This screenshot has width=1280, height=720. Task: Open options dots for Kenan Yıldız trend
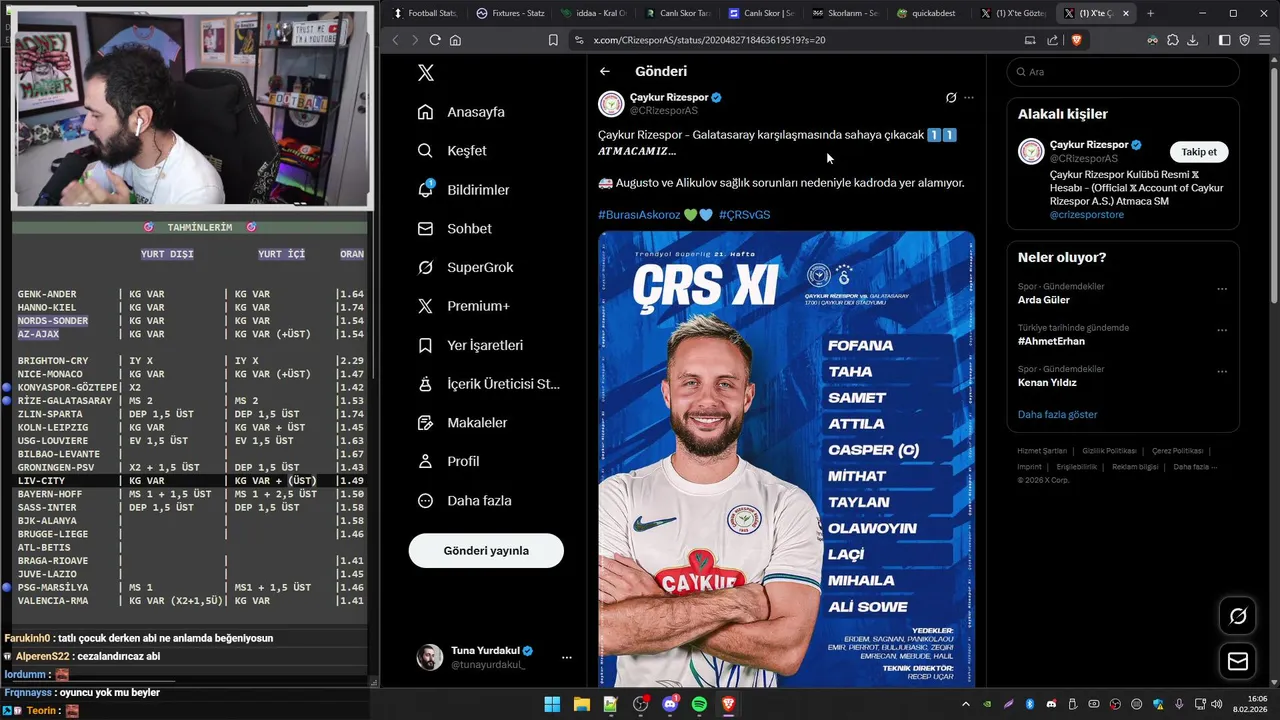coord(1222,372)
